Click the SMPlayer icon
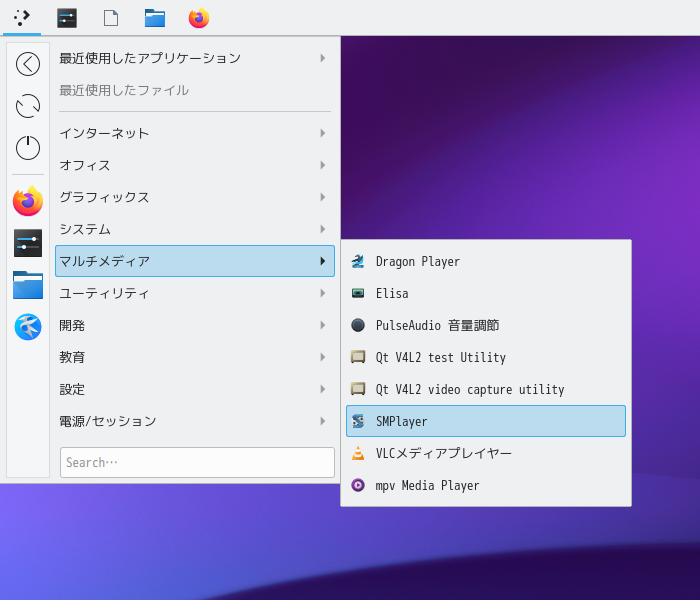The image size is (700, 600). 358,421
